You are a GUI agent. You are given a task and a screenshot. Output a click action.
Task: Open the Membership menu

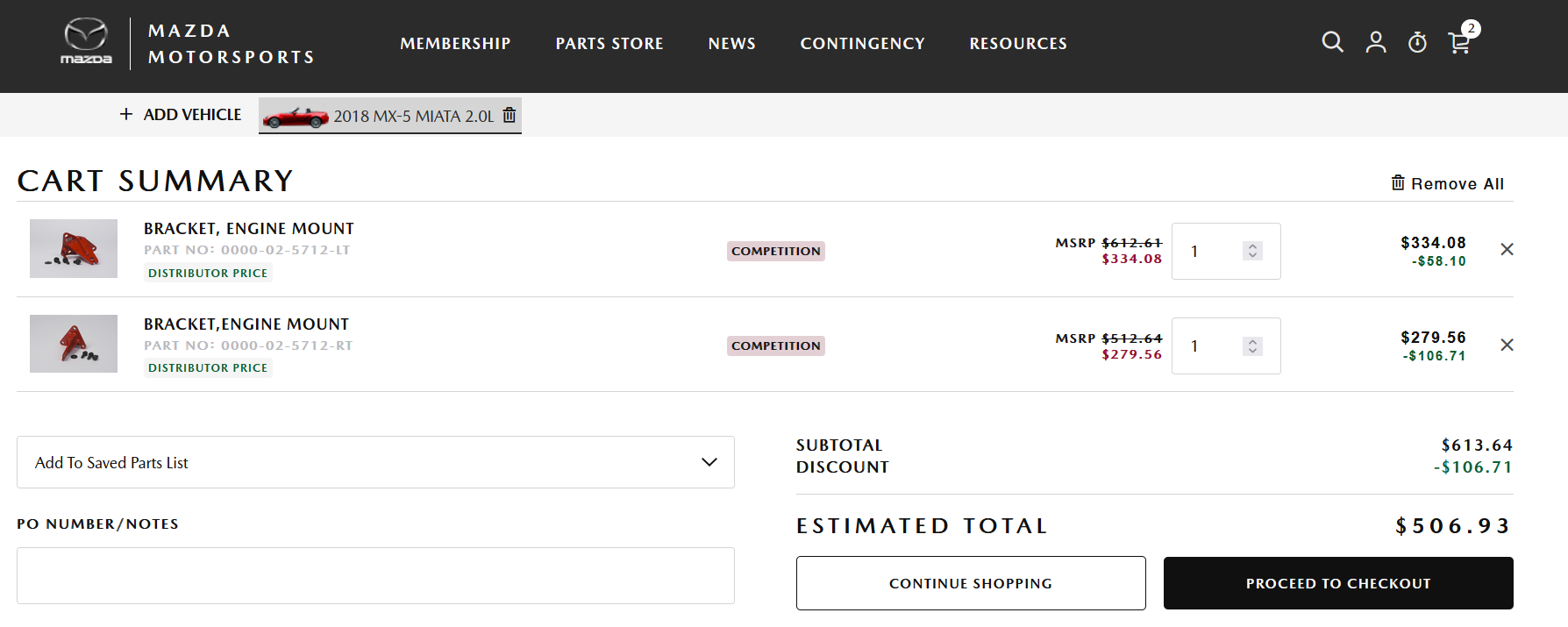pyautogui.click(x=455, y=44)
